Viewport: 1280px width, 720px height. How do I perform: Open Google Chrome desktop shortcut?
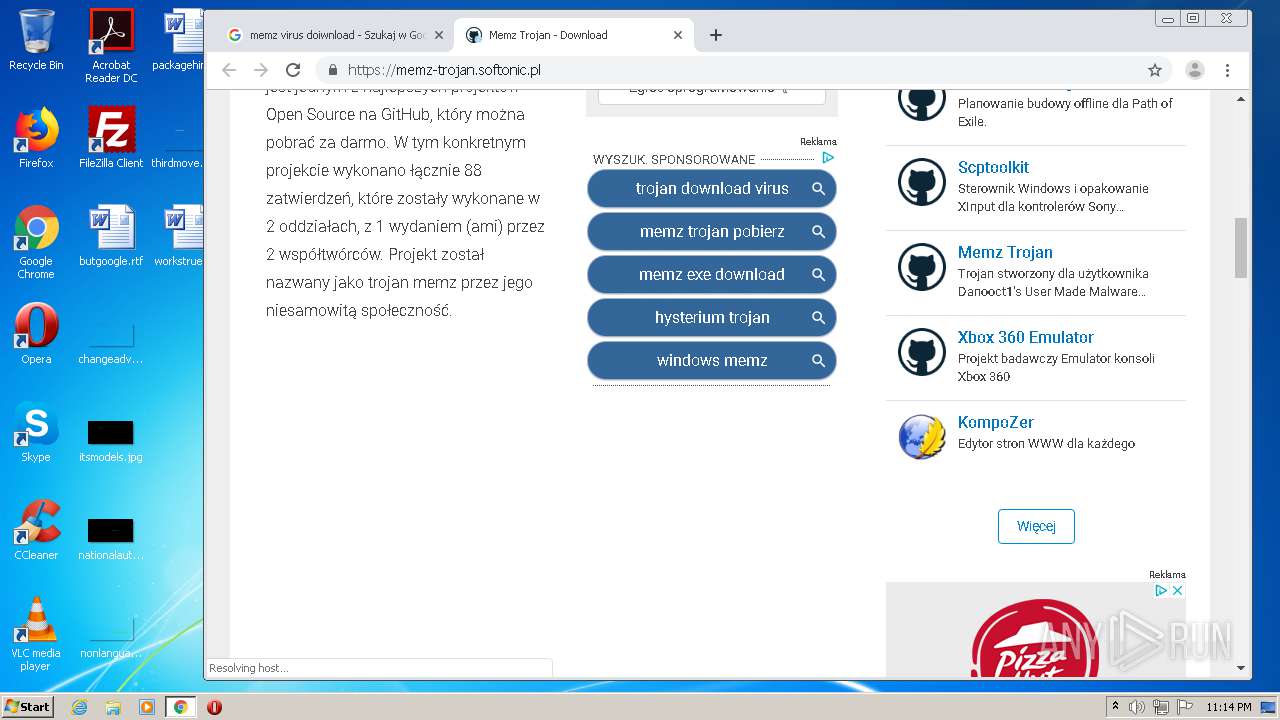pyautogui.click(x=36, y=242)
